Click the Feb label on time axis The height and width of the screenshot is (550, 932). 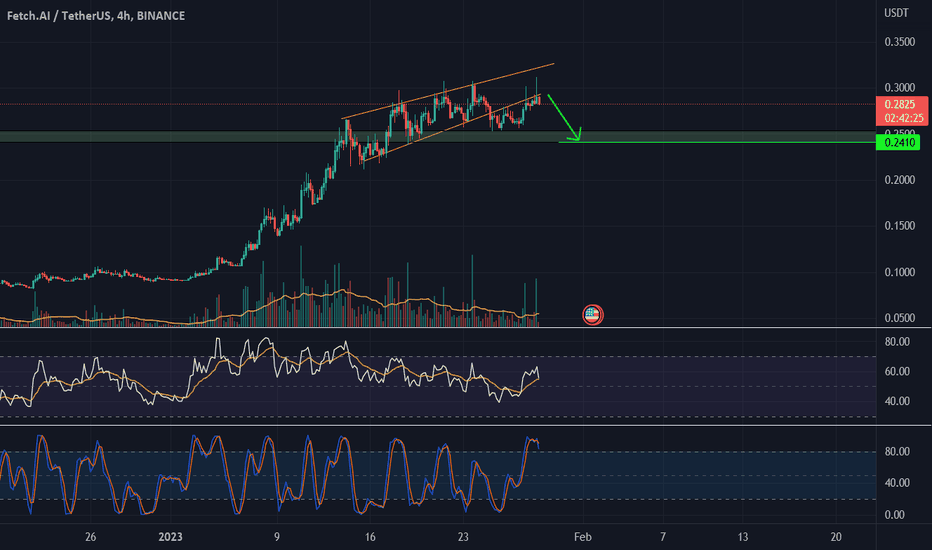(x=582, y=537)
